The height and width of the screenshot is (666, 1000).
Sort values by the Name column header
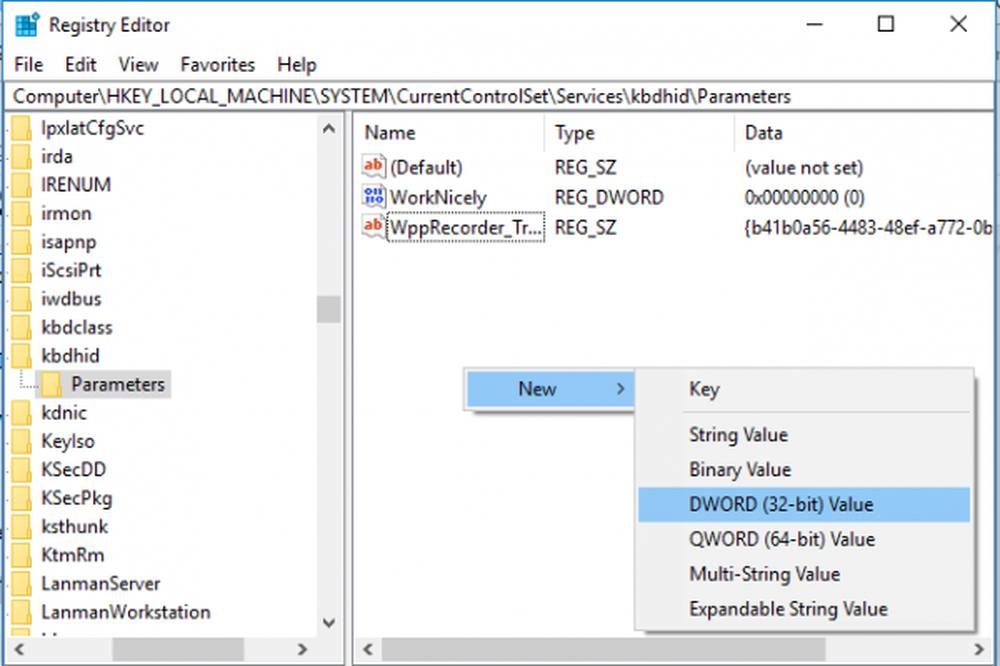click(390, 133)
